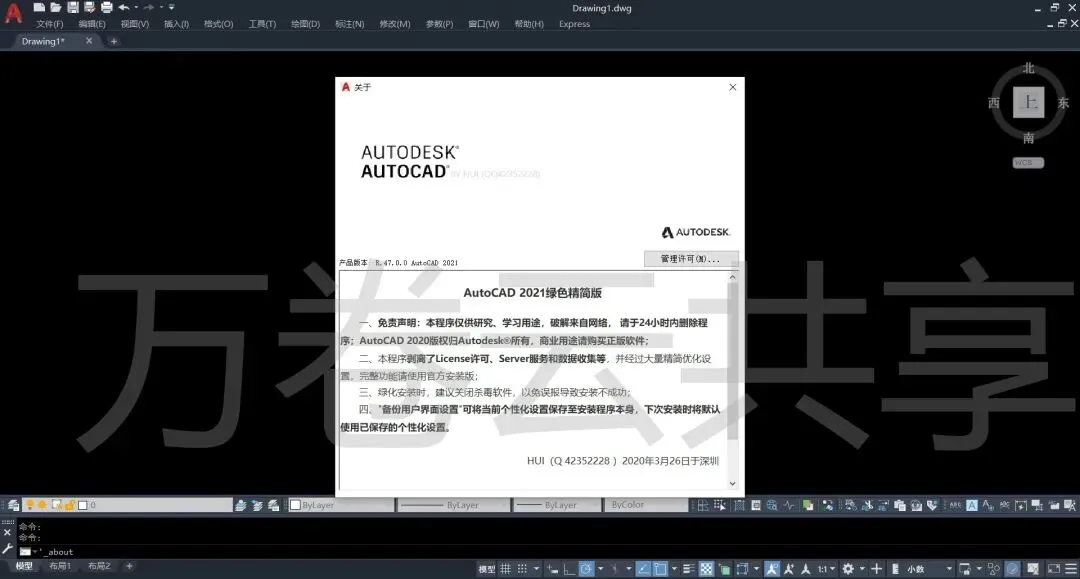
Task: Click the Save As icon
Action: 89,8
